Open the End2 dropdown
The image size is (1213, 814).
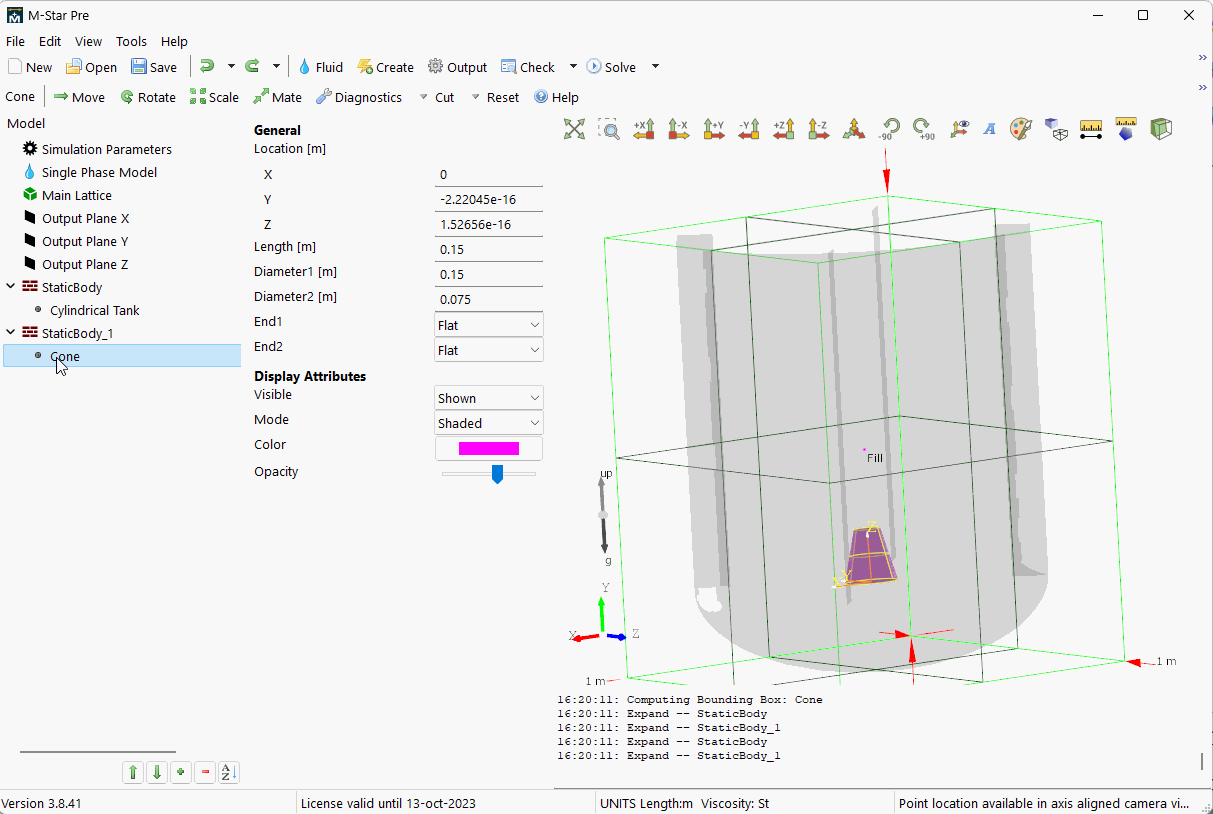489,350
